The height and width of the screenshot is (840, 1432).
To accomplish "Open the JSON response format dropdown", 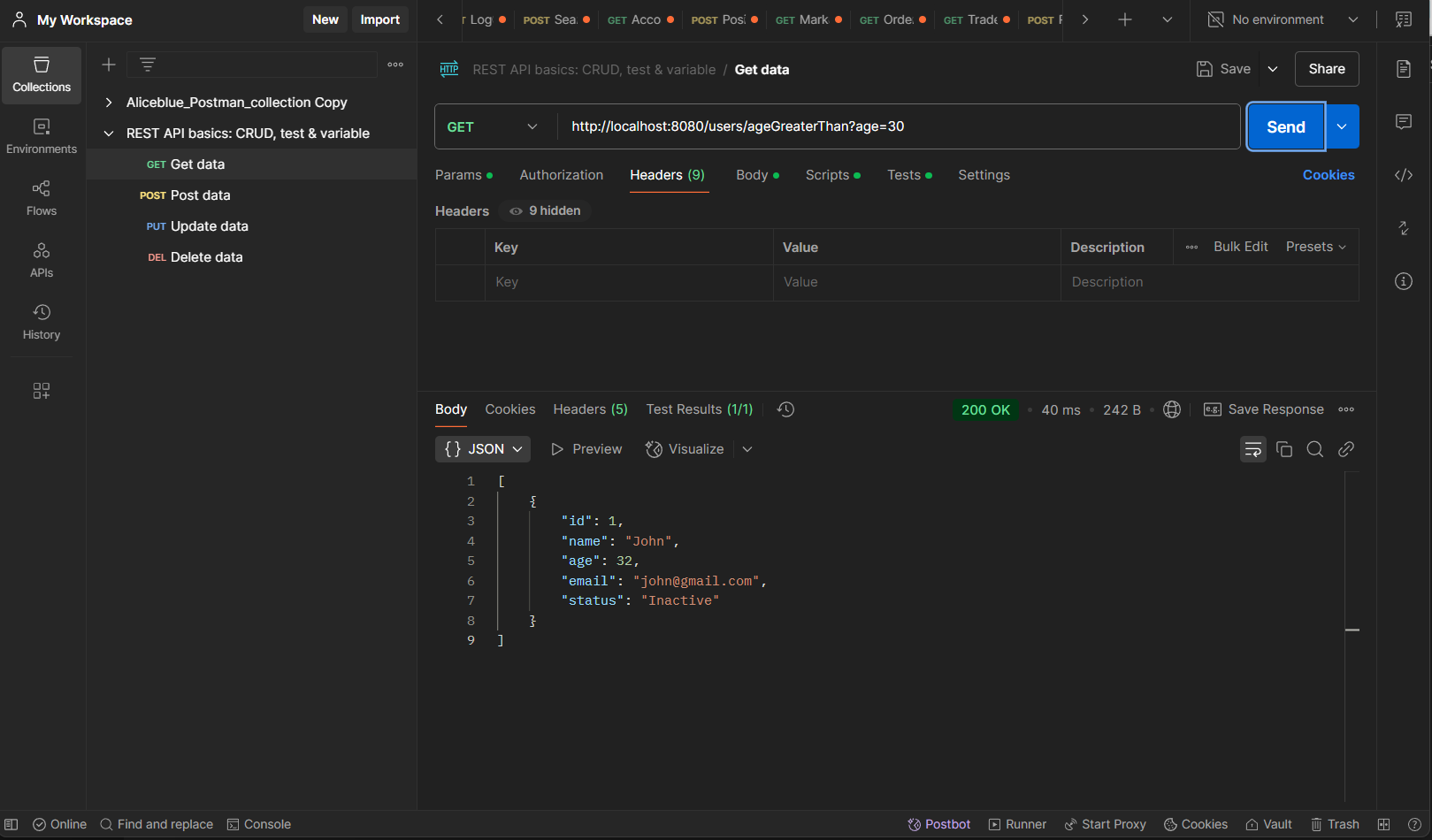I will [483, 449].
